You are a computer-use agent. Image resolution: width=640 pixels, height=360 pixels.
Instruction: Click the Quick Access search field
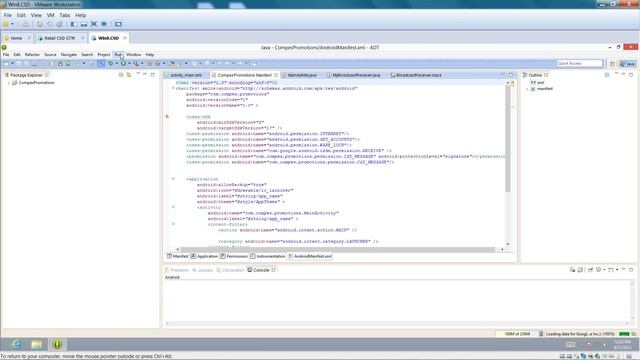point(580,63)
